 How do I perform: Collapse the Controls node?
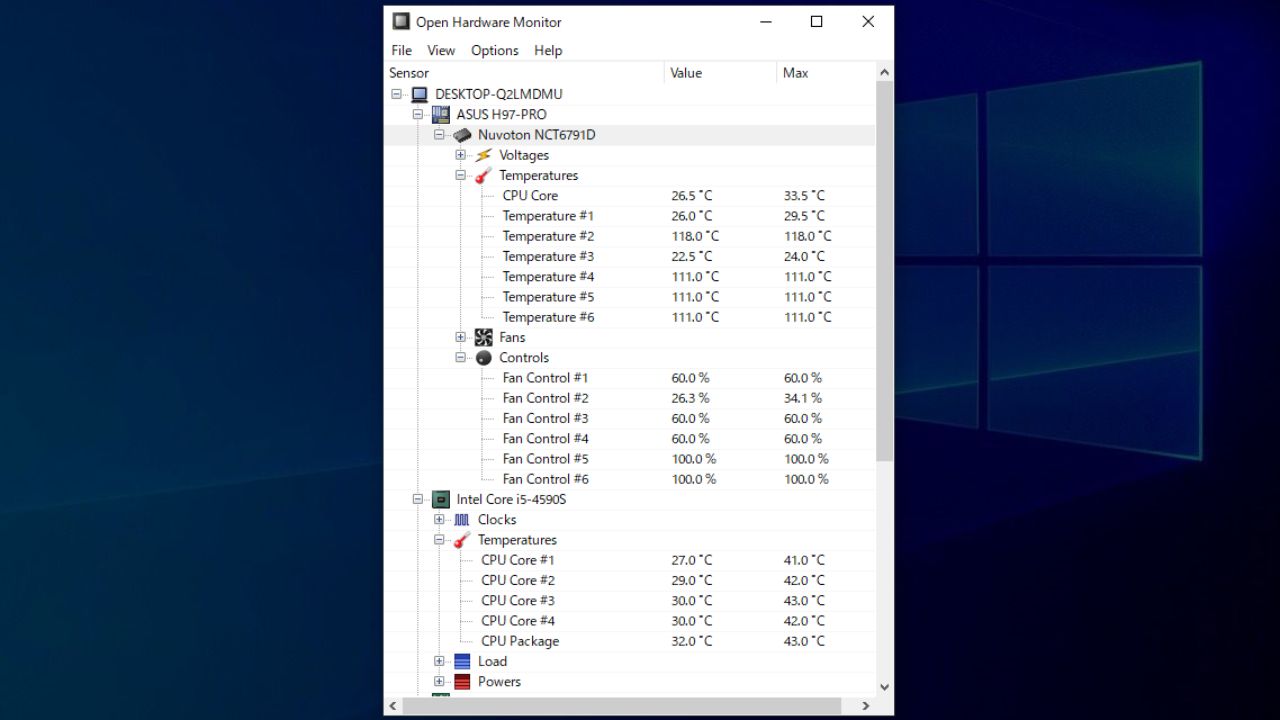coord(461,358)
